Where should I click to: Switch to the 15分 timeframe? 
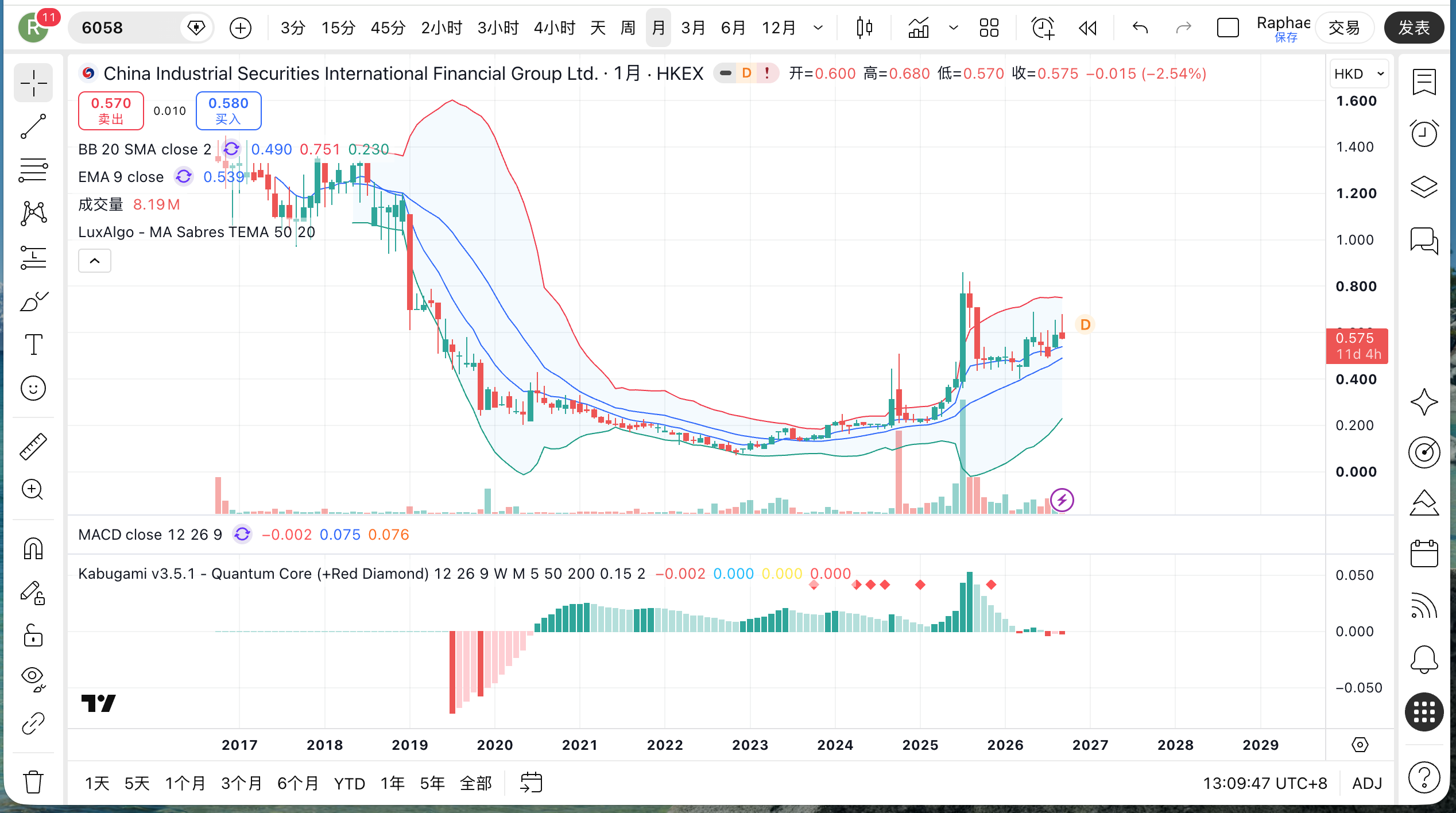[x=338, y=28]
